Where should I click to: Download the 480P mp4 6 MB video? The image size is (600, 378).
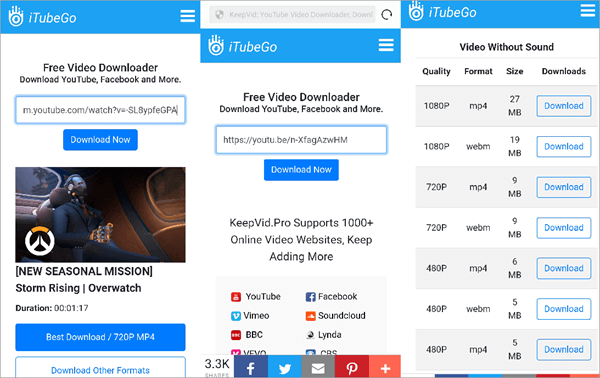[564, 268]
